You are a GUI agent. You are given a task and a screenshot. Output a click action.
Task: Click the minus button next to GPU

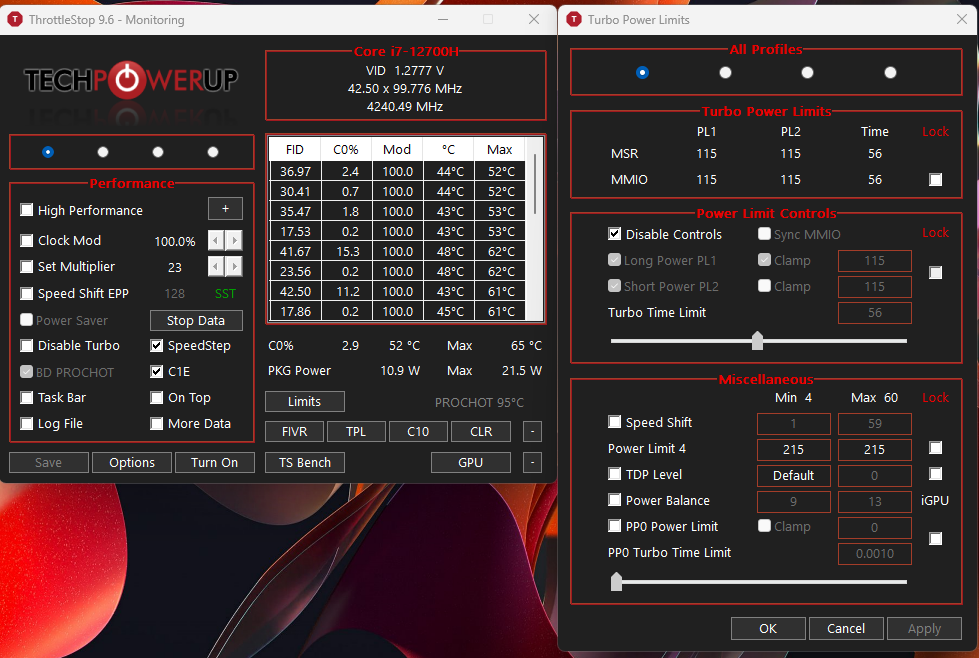tap(532, 463)
